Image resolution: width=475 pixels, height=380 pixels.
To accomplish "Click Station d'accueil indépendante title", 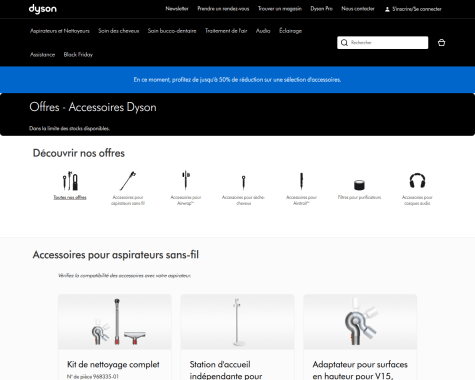I will point(226,370).
